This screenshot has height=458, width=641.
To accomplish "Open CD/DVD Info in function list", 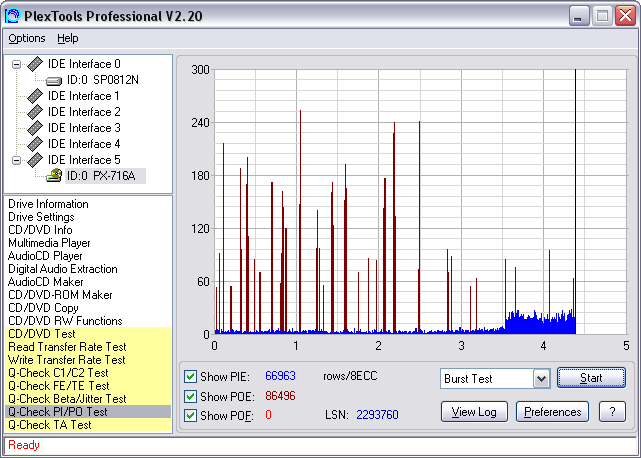I will pos(40,230).
